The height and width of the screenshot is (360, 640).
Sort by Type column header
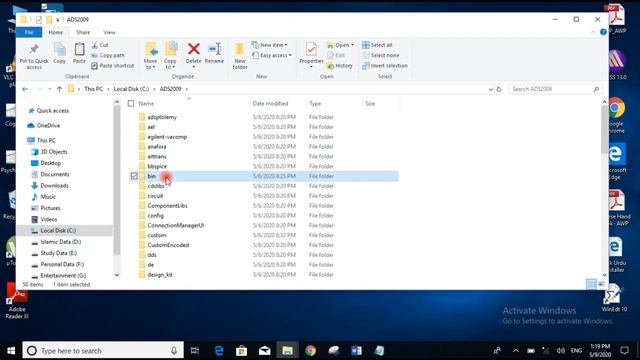(x=315, y=104)
